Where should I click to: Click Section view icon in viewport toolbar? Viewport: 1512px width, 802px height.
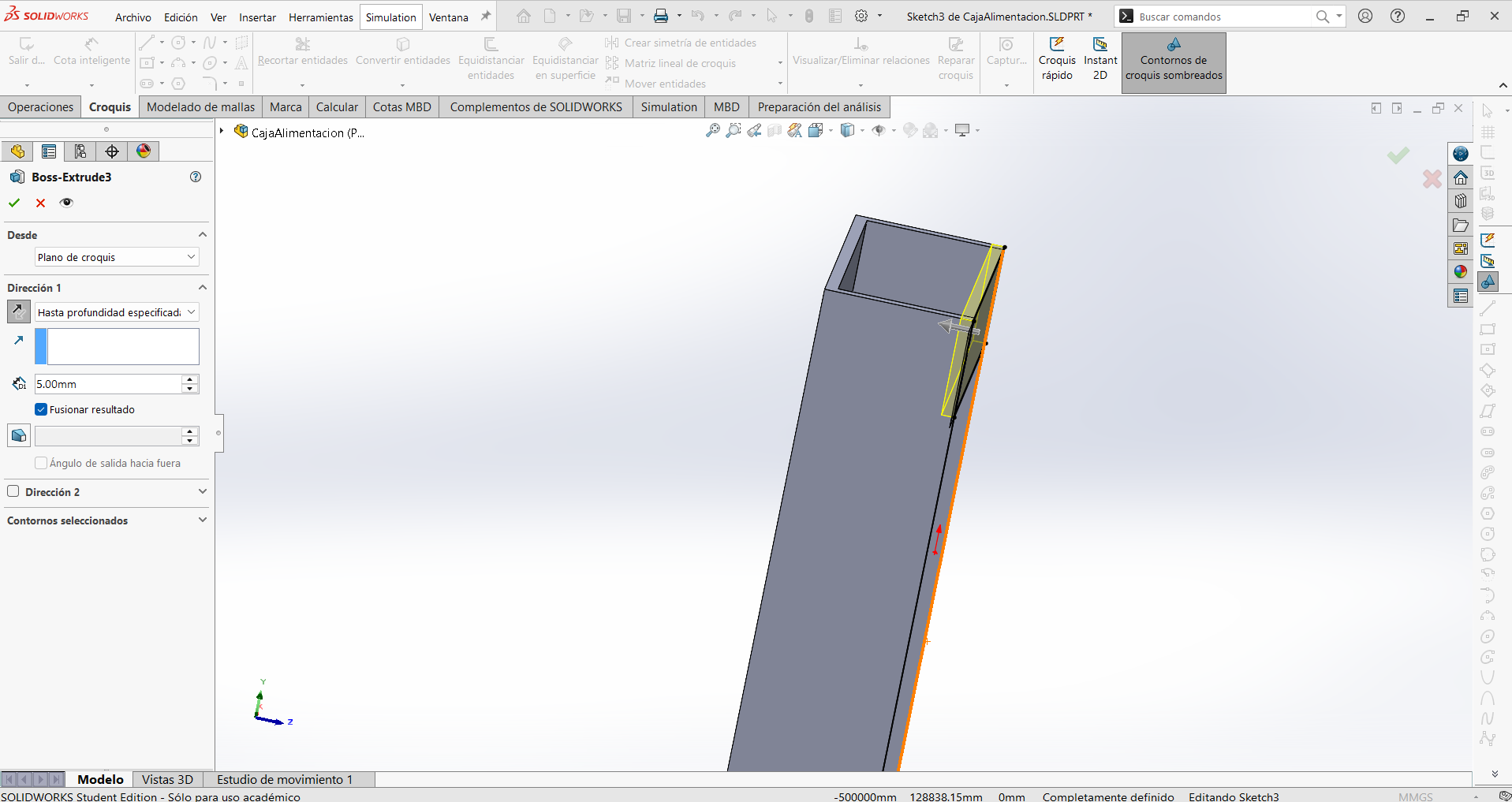pos(775,131)
